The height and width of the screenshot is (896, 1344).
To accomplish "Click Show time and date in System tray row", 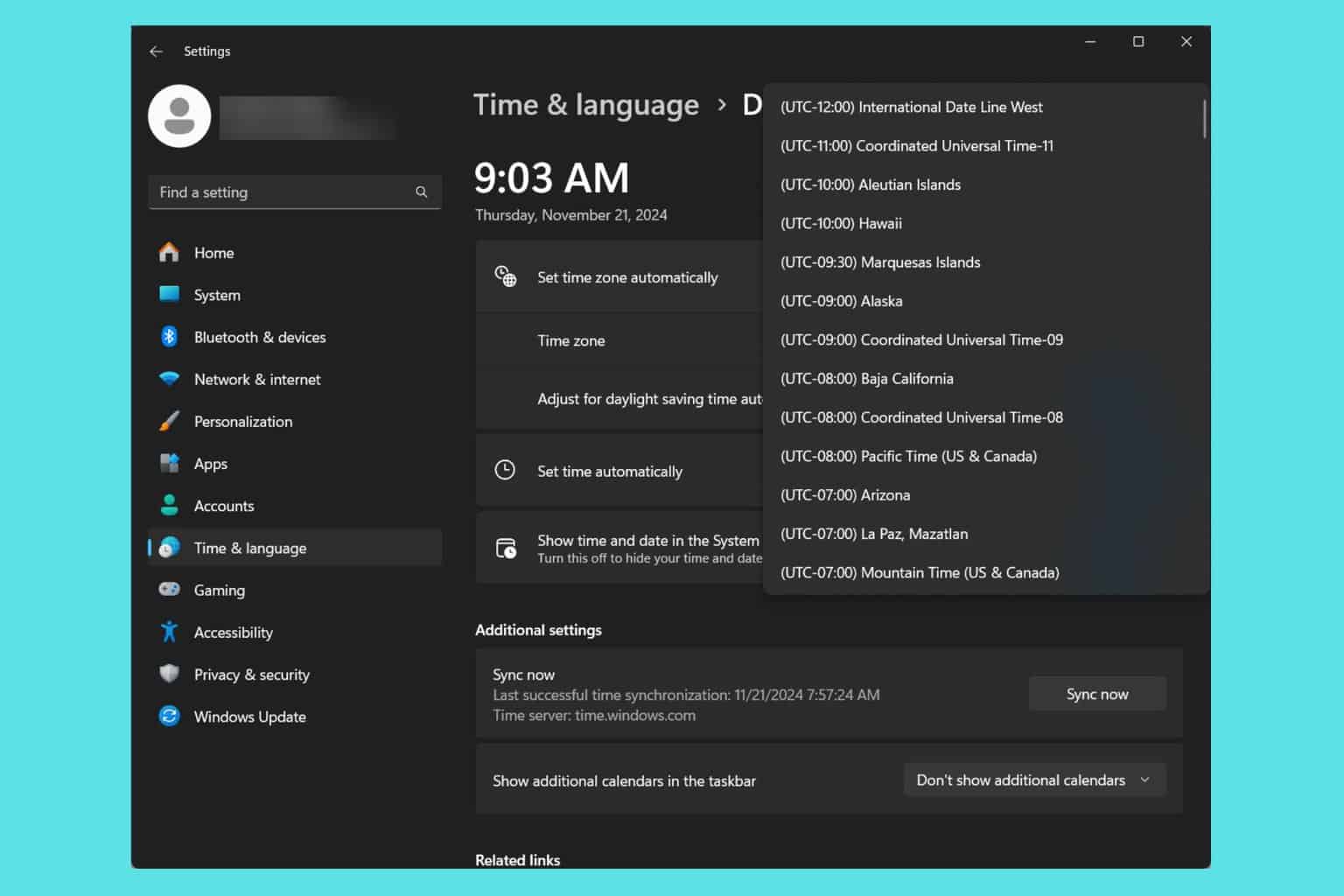I will pos(619,548).
